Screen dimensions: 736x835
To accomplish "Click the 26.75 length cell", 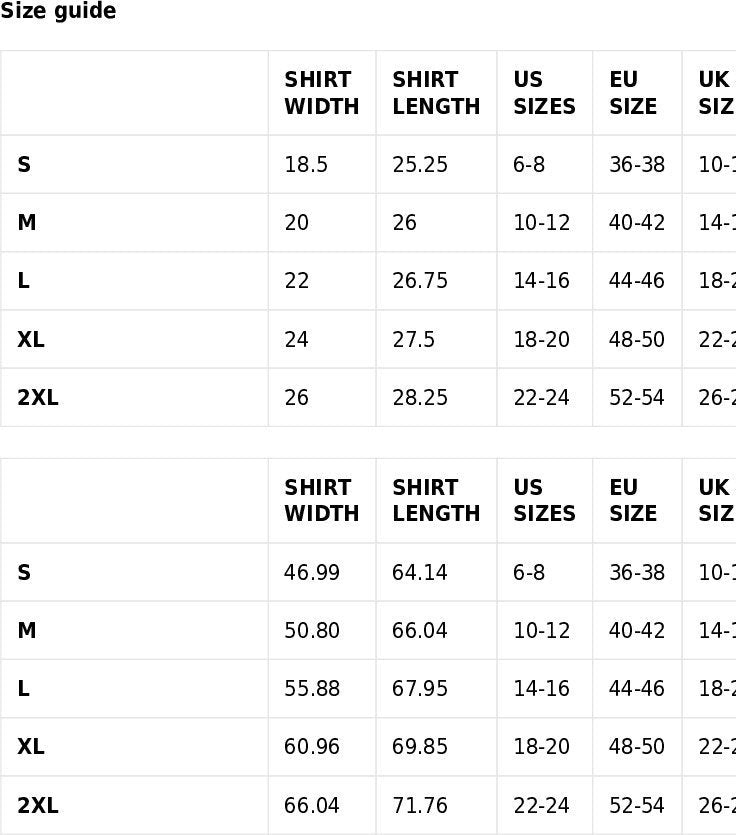I will pyautogui.click(x=420, y=281).
